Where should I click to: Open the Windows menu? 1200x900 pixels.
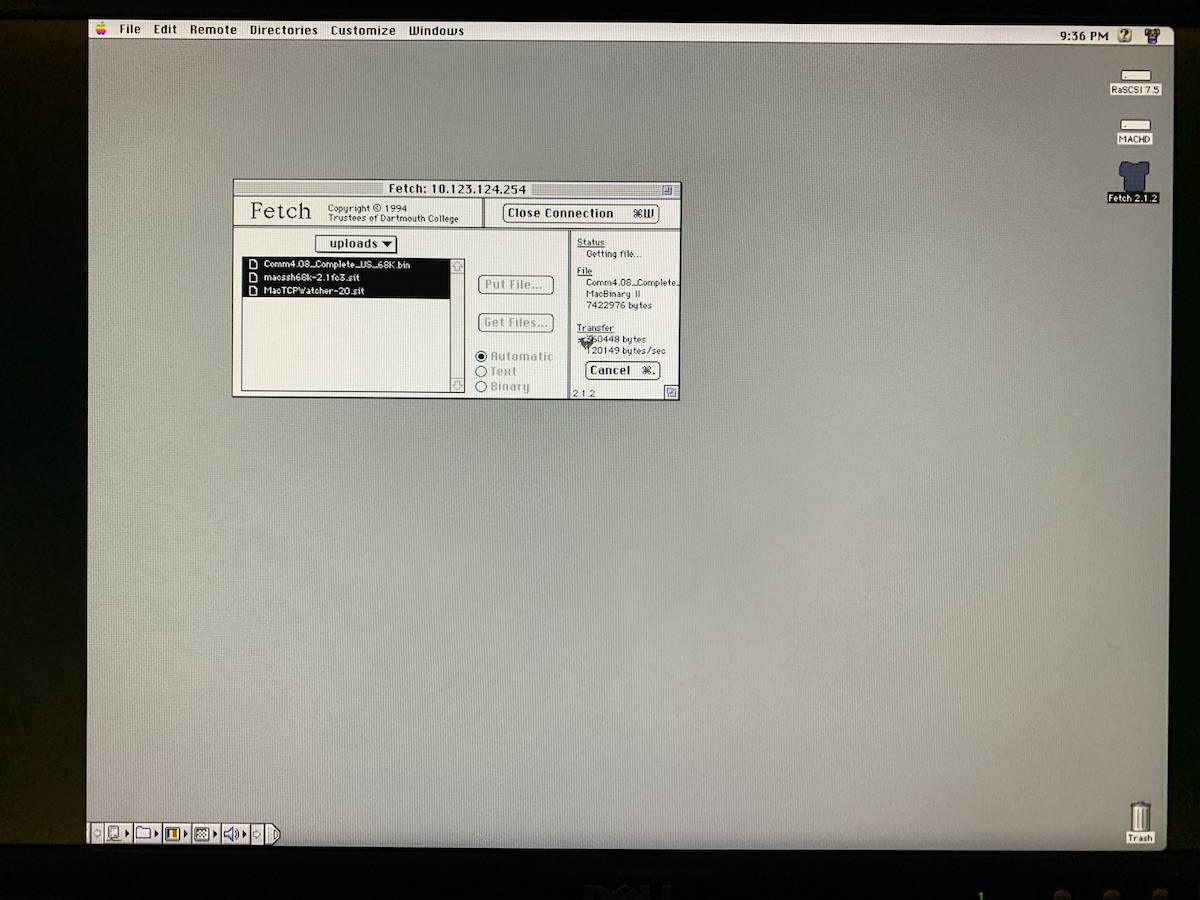click(436, 31)
